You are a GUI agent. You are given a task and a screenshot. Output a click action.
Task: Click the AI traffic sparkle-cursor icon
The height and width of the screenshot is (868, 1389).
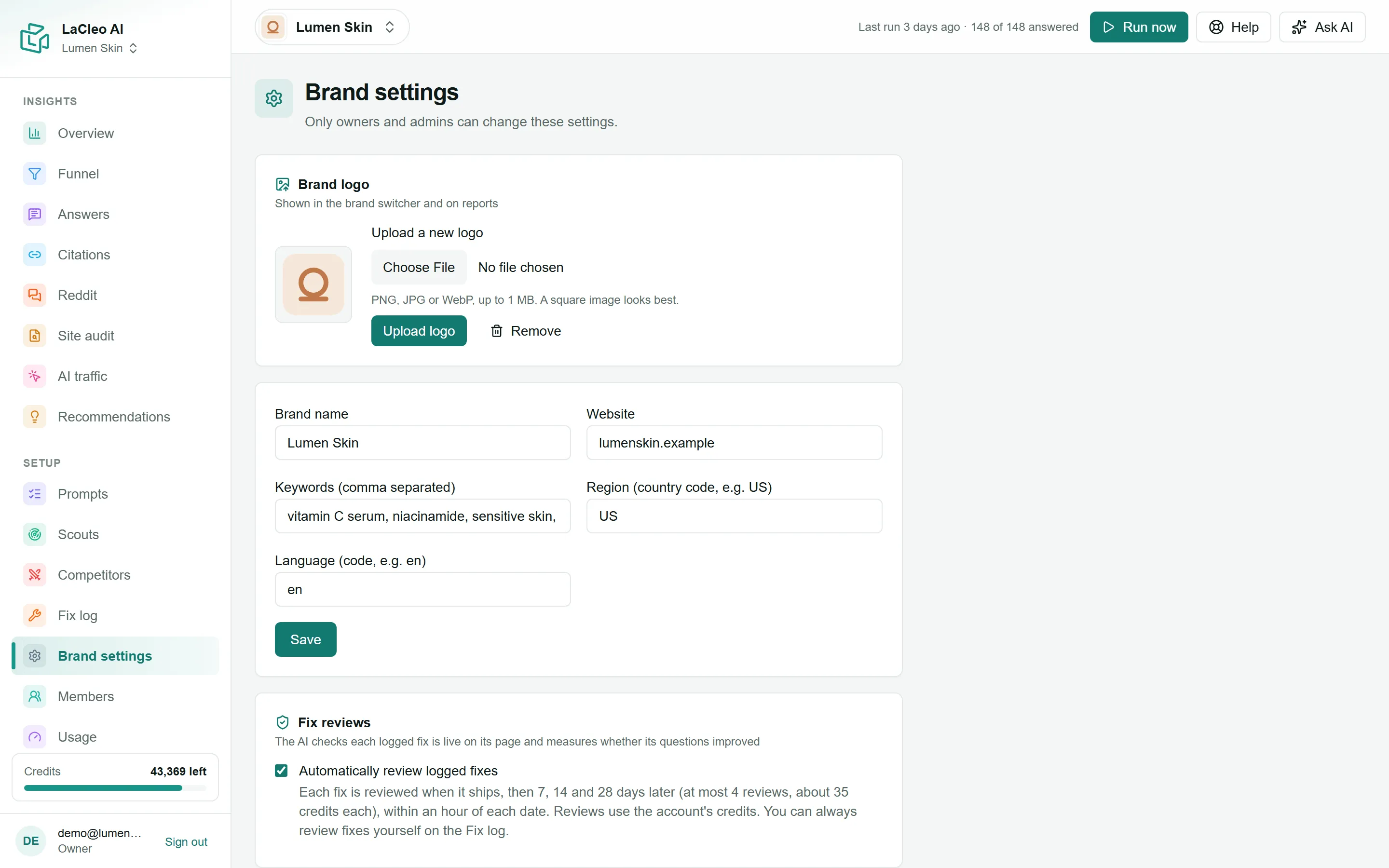tap(34, 376)
